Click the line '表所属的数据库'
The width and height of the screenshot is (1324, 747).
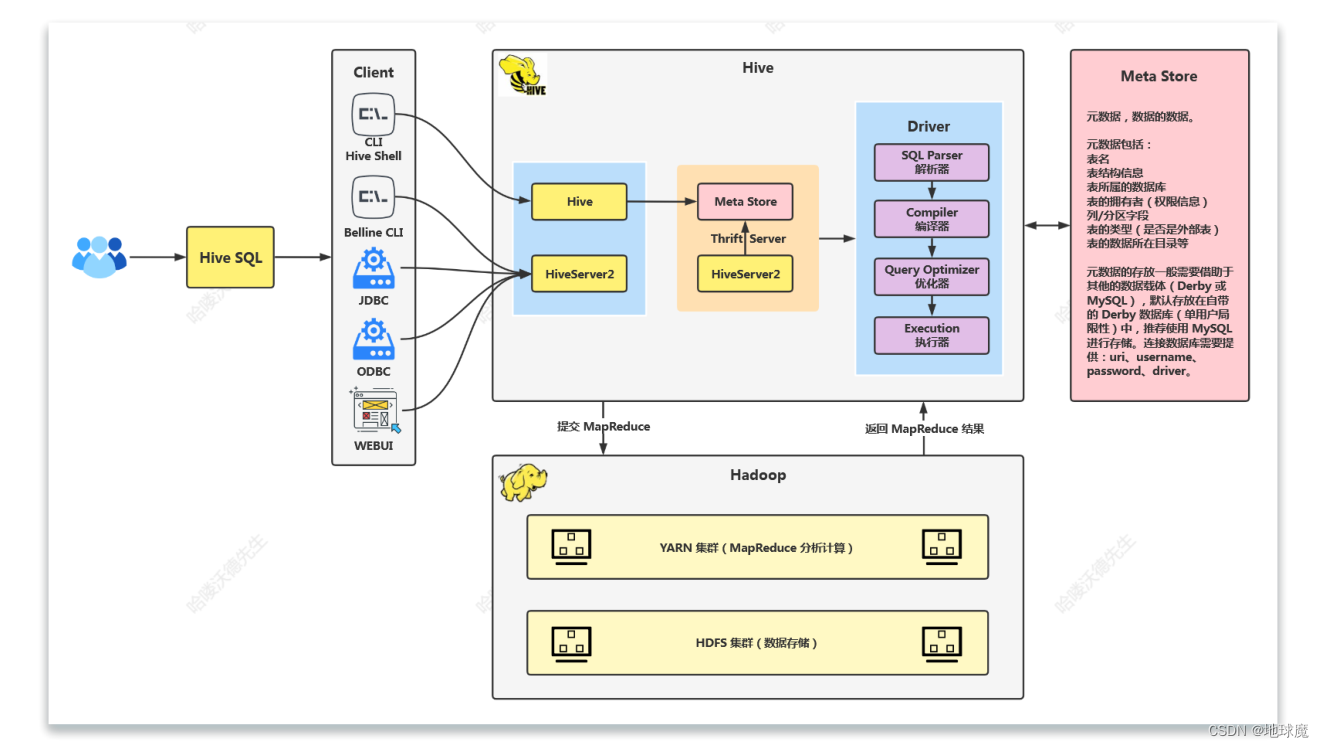tap(1126, 187)
